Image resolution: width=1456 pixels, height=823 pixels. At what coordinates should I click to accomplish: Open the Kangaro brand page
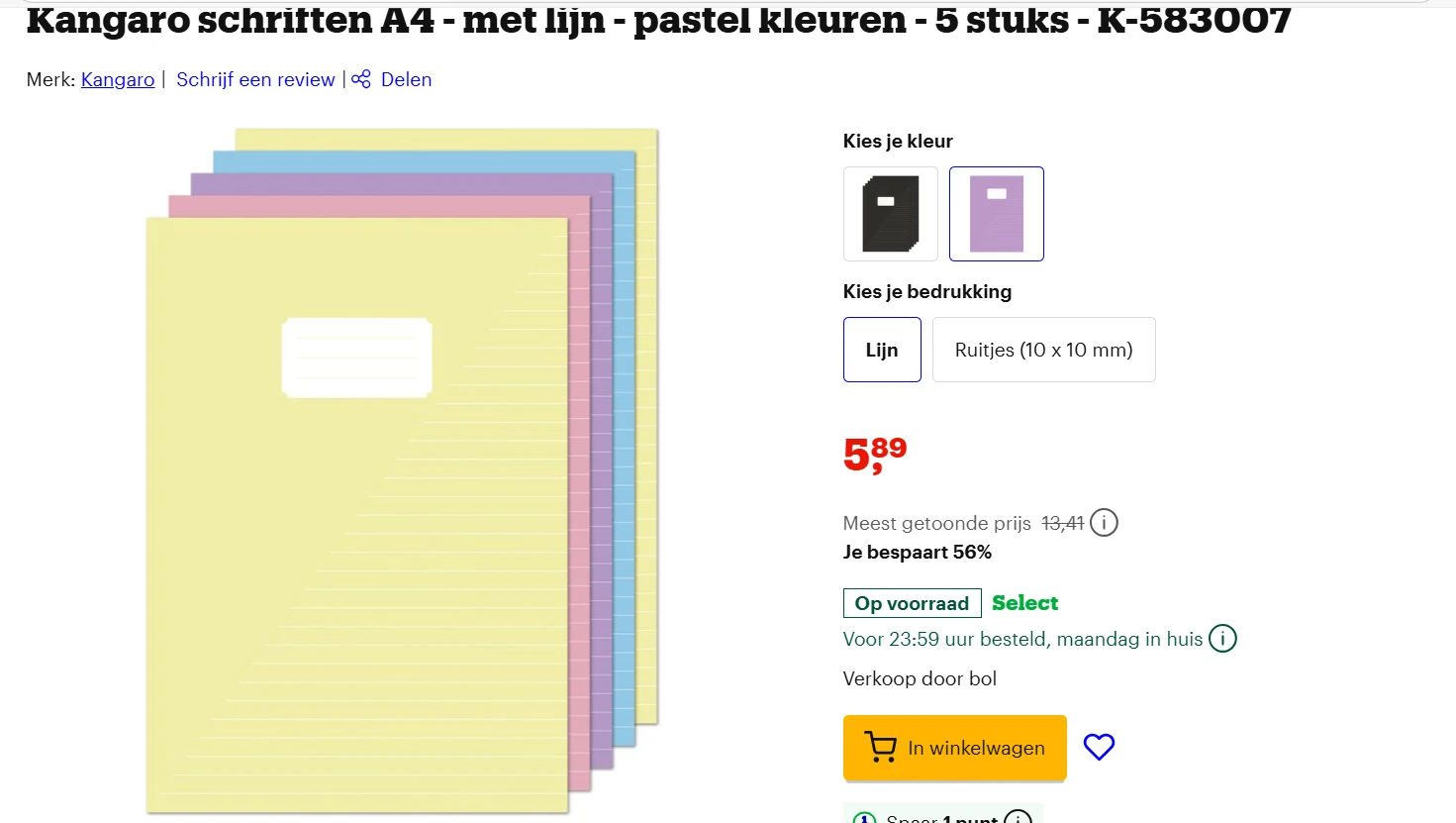pyautogui.click(x=117, y=79)
